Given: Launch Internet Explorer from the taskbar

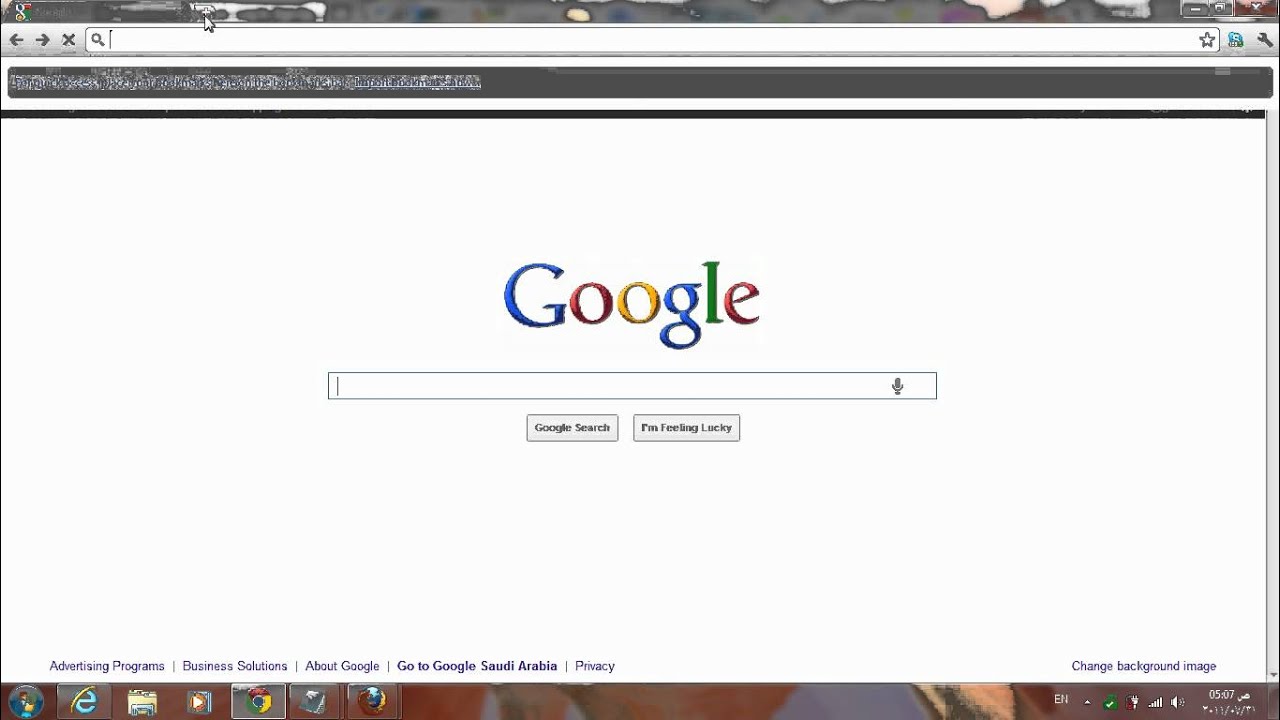Looking at the screenshot, I should point(85,702).
